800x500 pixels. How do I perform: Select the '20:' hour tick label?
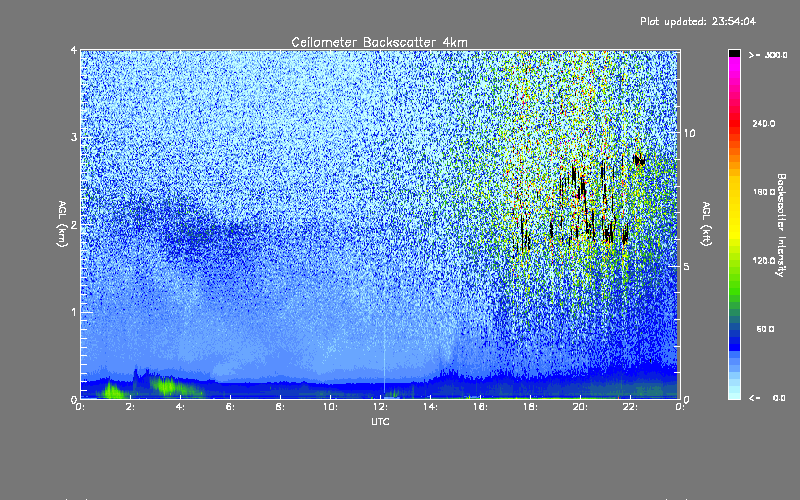click(x=581, y=407)
